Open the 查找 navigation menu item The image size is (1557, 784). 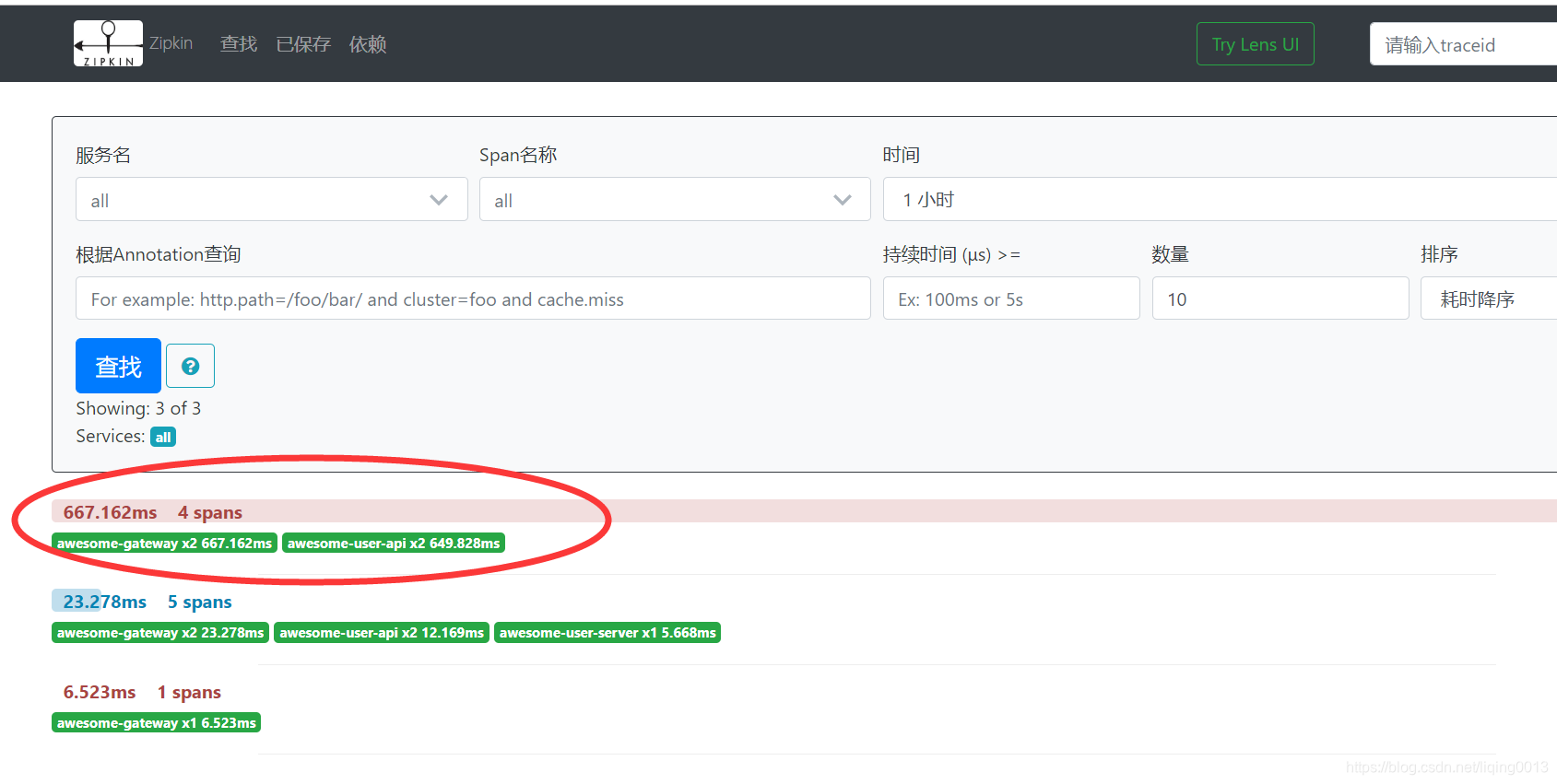tap(239, 44)
